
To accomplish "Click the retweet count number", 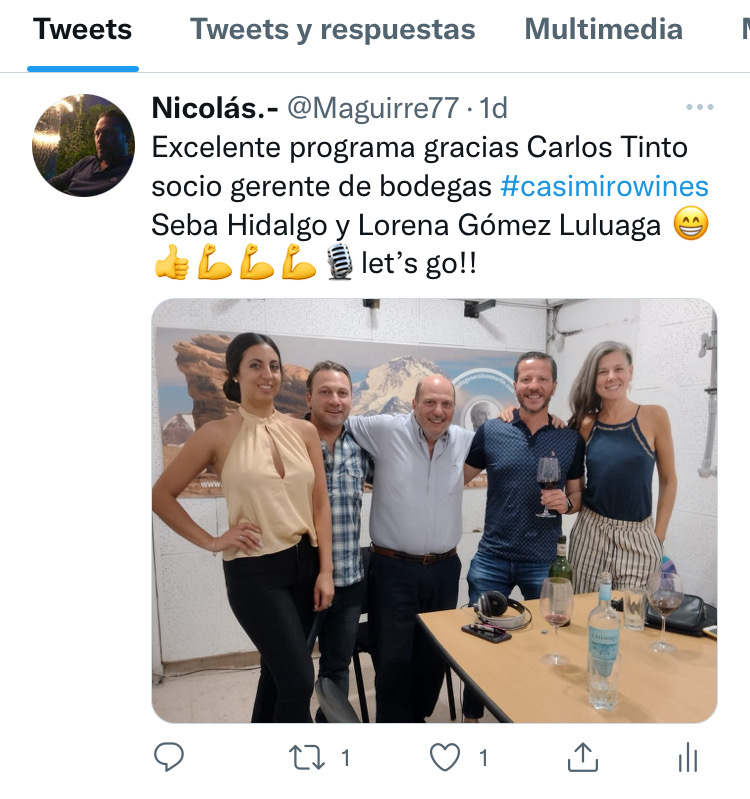I will coord(345,758).
